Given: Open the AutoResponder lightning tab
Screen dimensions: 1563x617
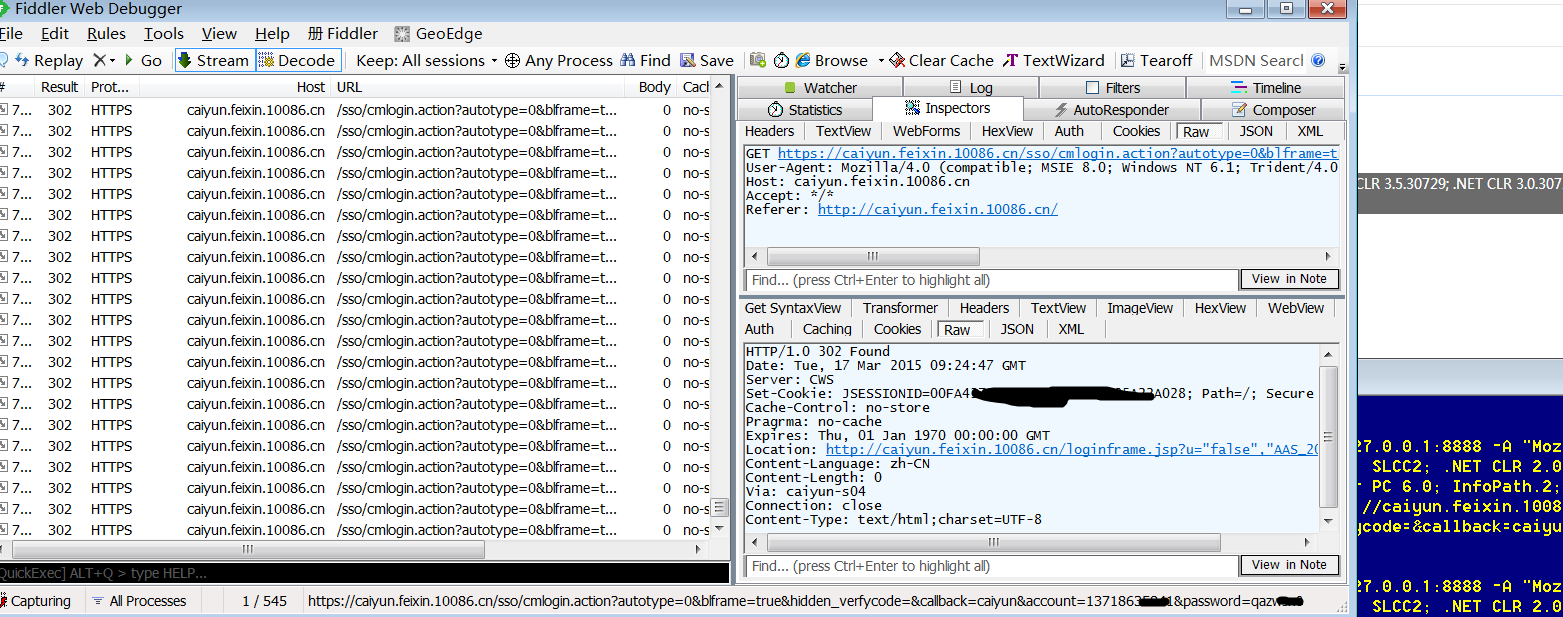Looking at the screenshot, I should (x=1113, y=110).
